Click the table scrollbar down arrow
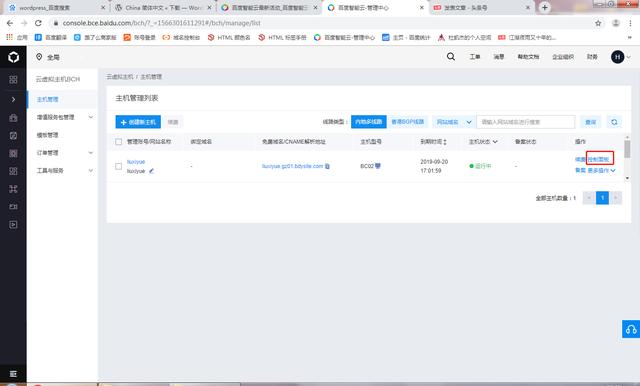Viewport: 640px width, 386px height. pos(627,178)
